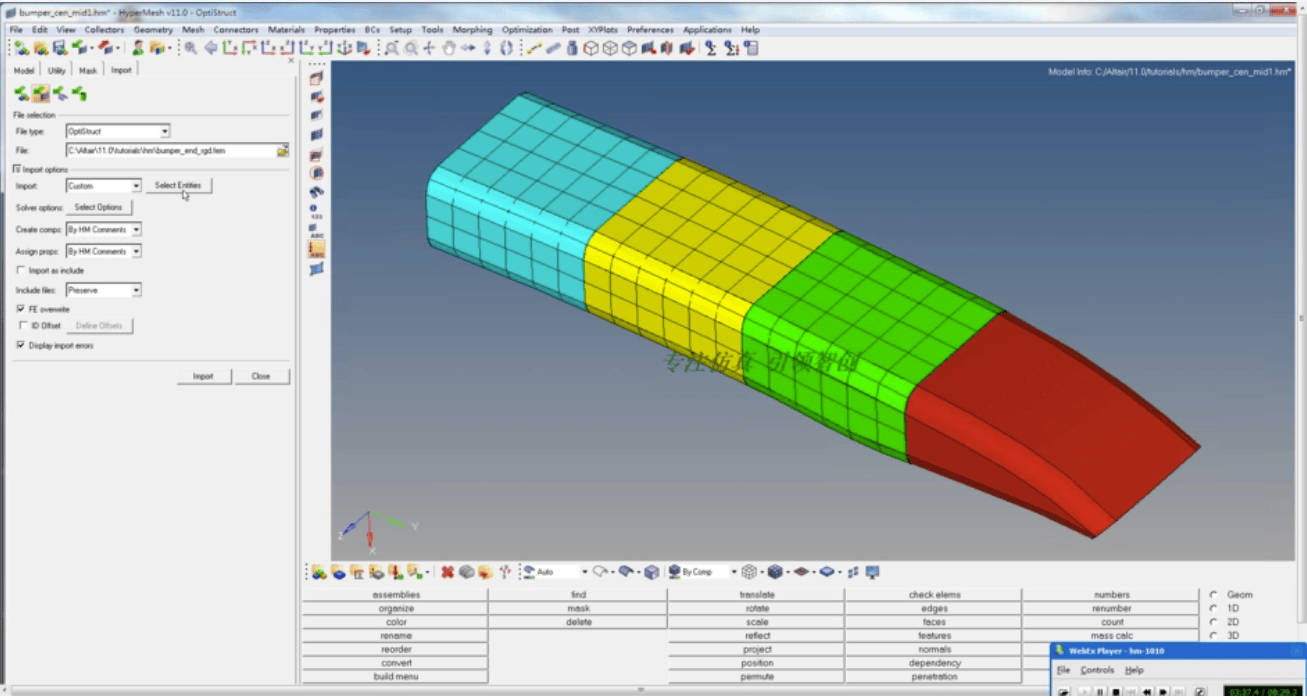Click the red delete X icon
The width and height of the screenshot is (1307, 697).
click(447, 572)
